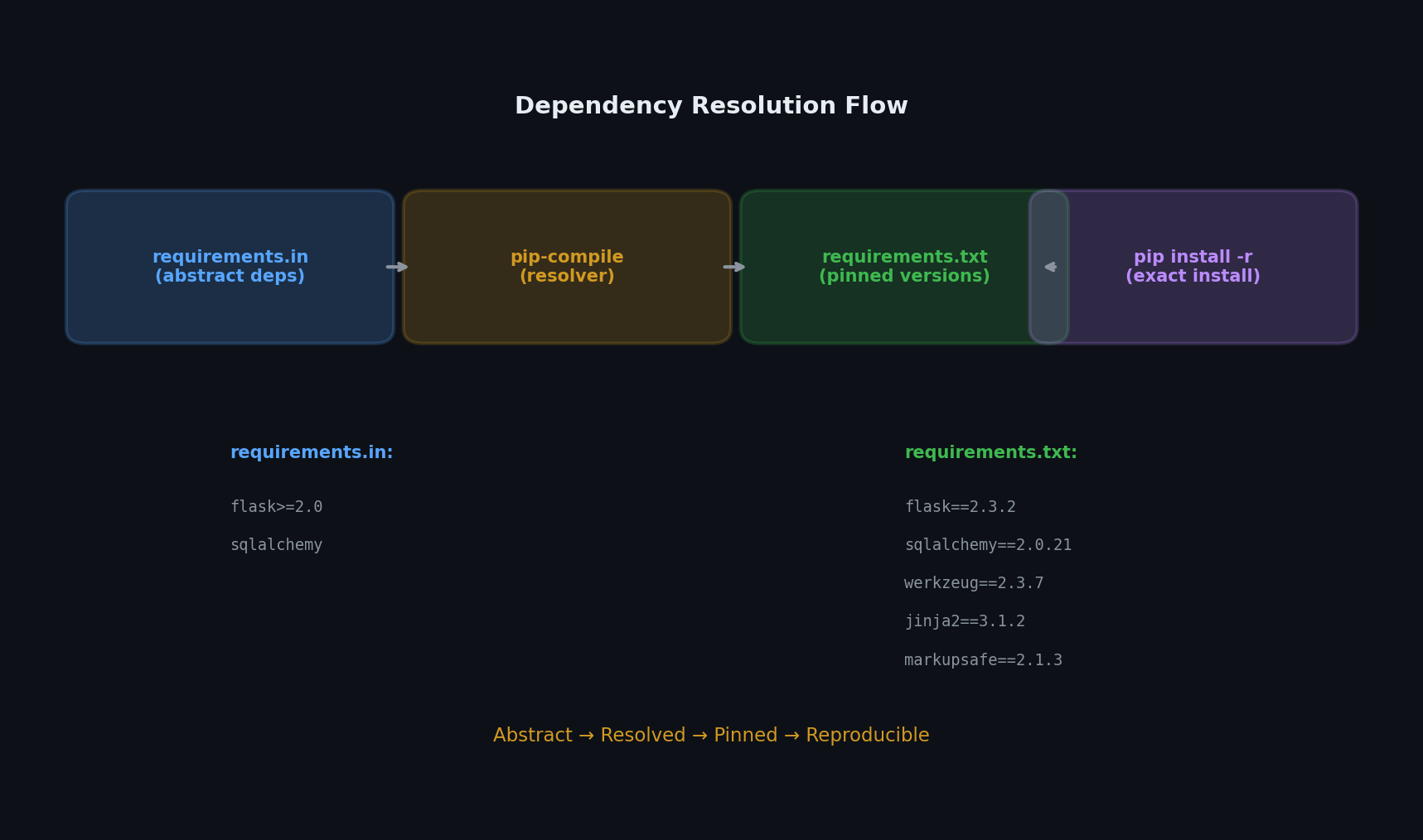Click the Abstract → Resolved → Pinned → Reproducible caption

point(711,736)
